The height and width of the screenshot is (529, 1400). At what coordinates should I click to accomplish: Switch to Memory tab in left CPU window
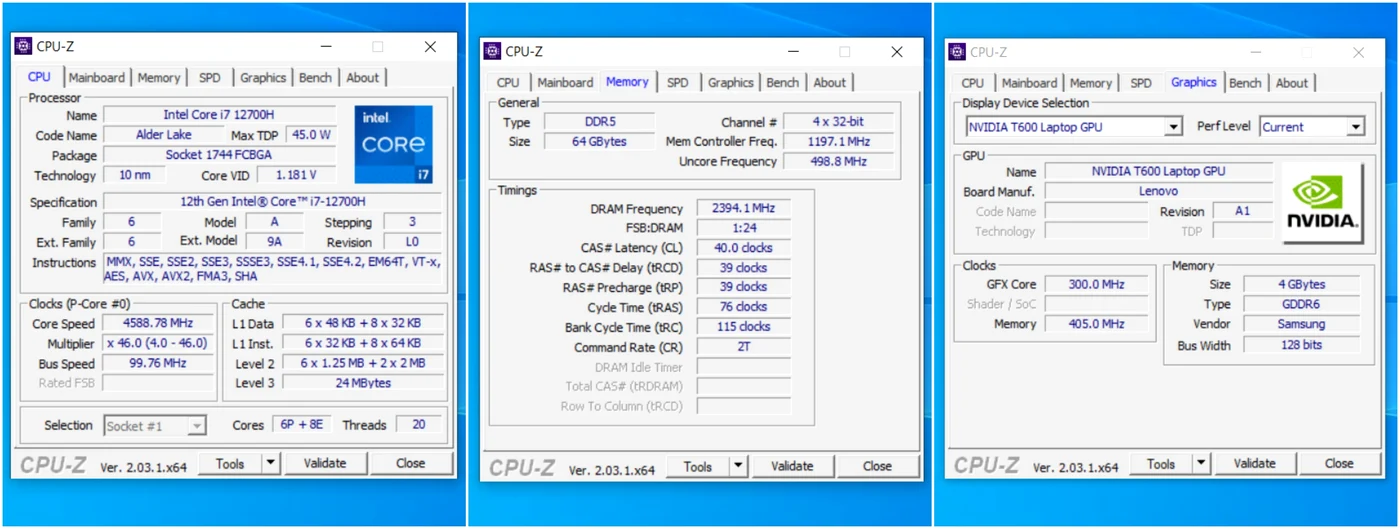(159, 77)
